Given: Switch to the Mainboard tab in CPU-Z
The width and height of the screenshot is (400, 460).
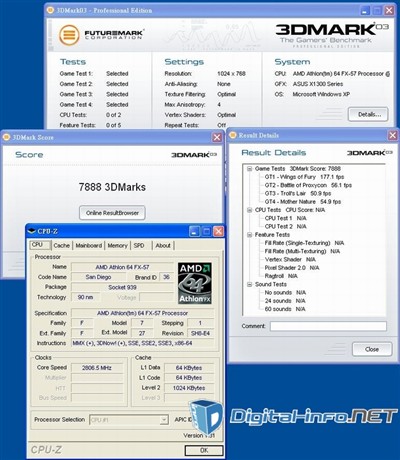Looking at the screenshot, I should 89,245.
